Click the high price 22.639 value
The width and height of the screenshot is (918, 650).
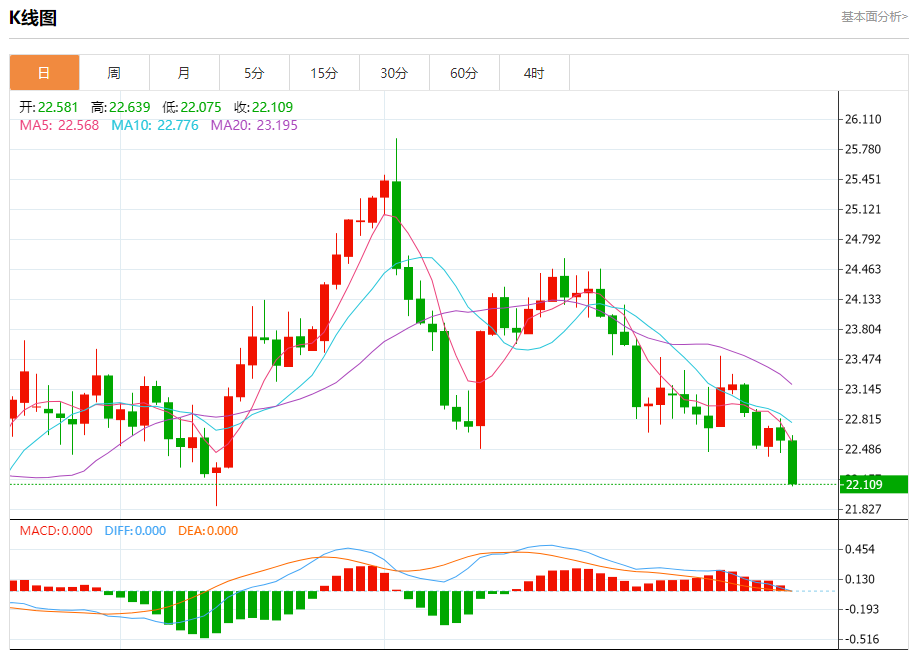point(129,107)
